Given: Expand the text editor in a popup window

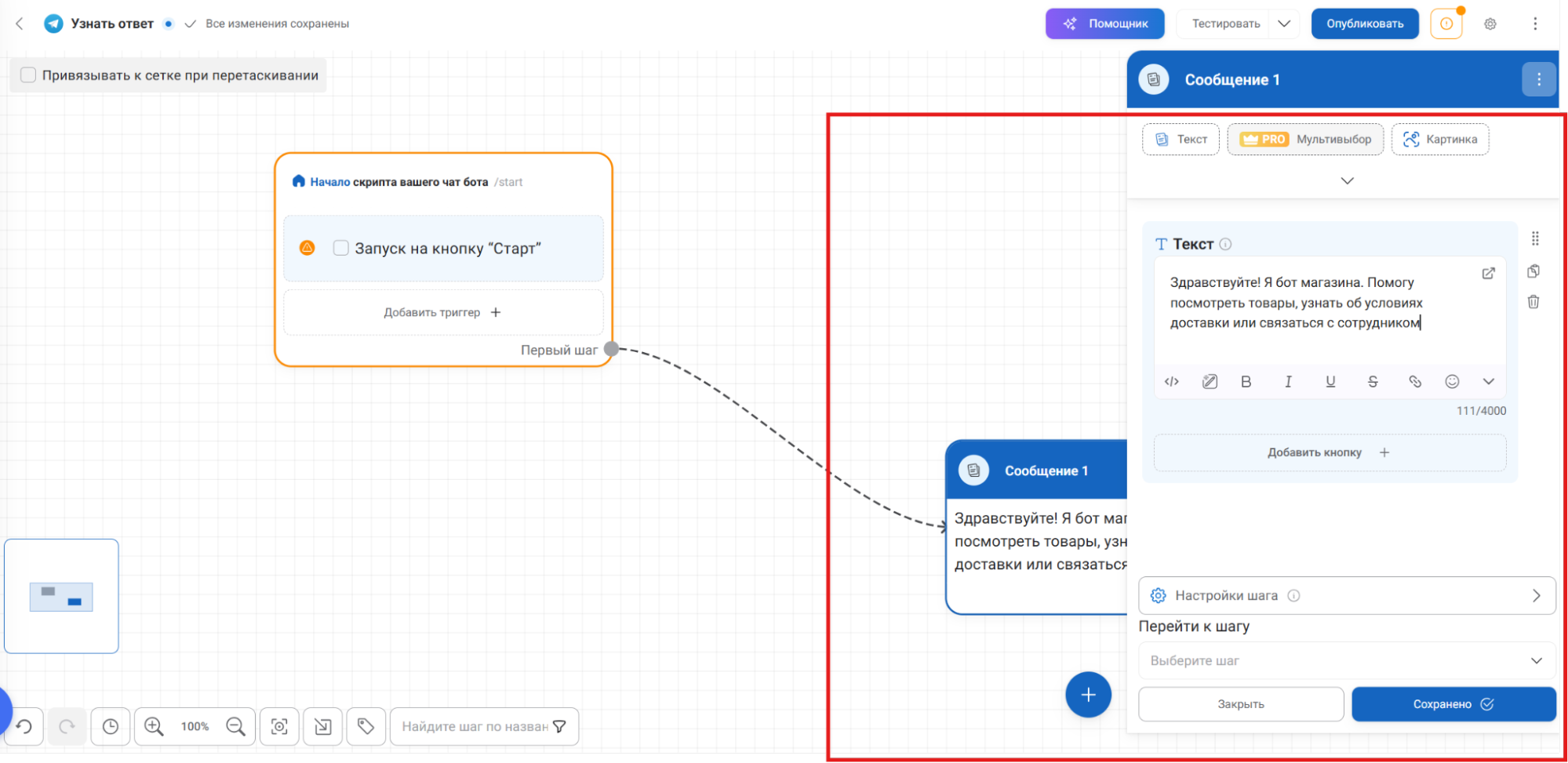Looking at the screenshot, I should (1488, 274).
